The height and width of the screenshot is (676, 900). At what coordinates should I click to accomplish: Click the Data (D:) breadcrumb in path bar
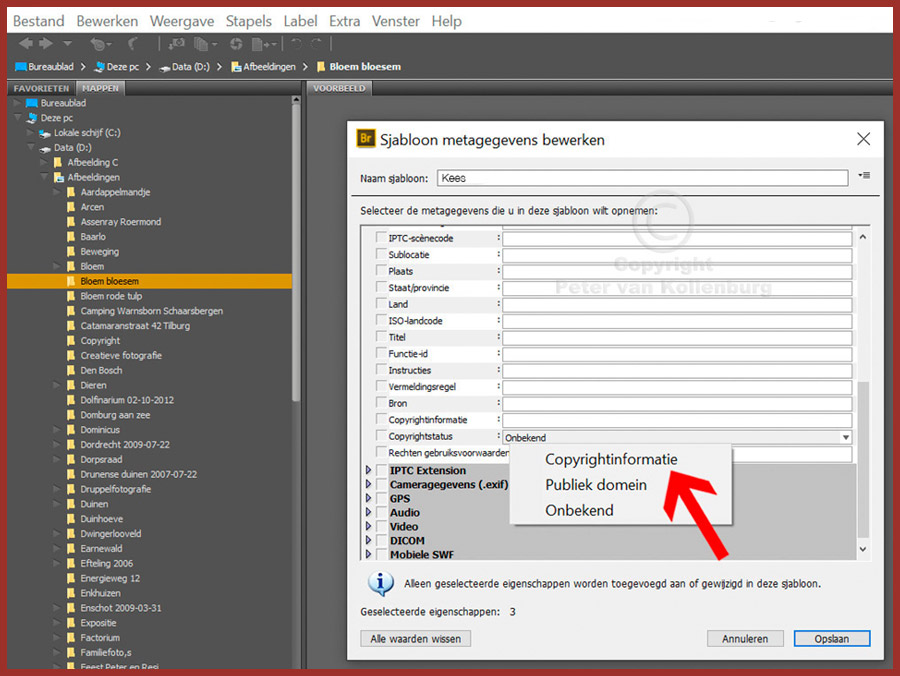coord(185,67)
